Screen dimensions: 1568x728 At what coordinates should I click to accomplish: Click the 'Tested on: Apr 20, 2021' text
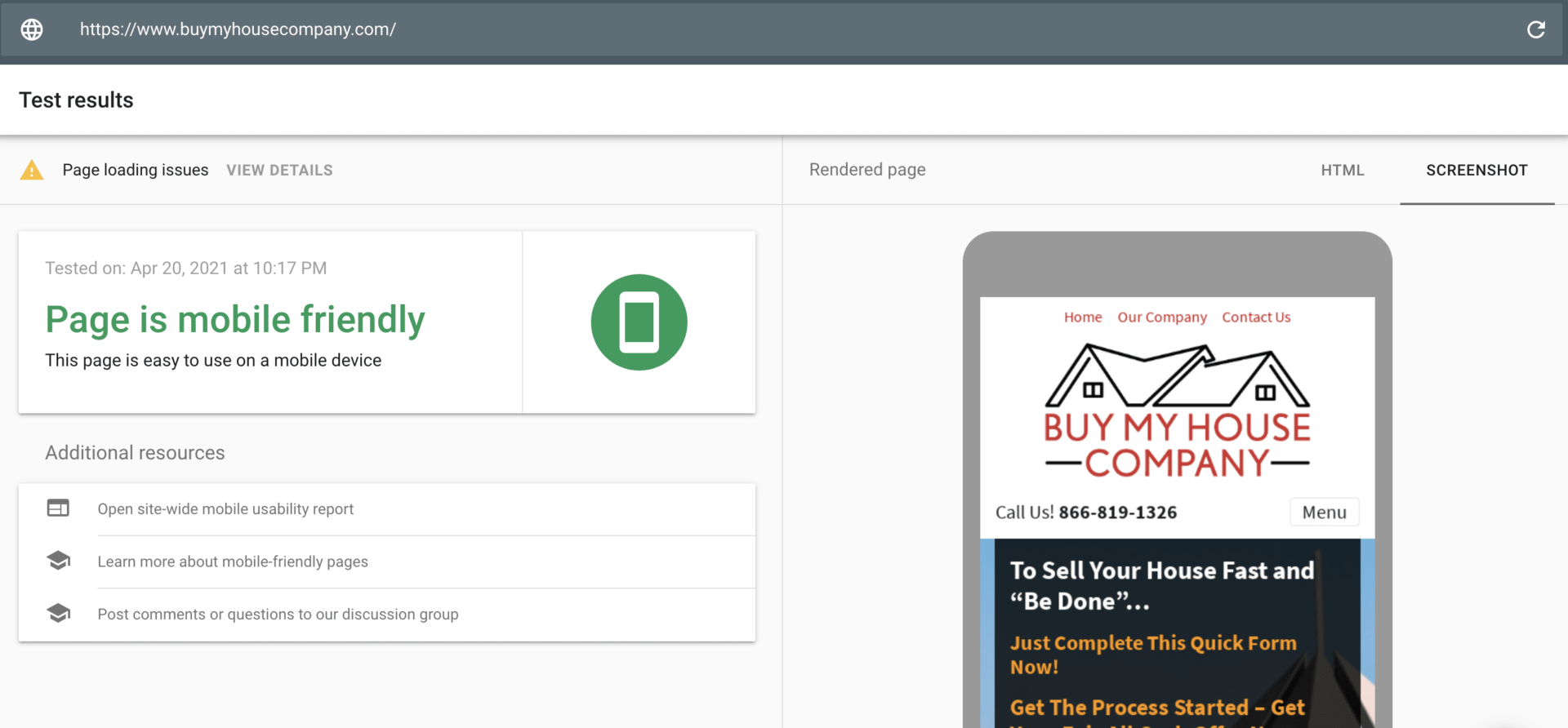(186, 269)
